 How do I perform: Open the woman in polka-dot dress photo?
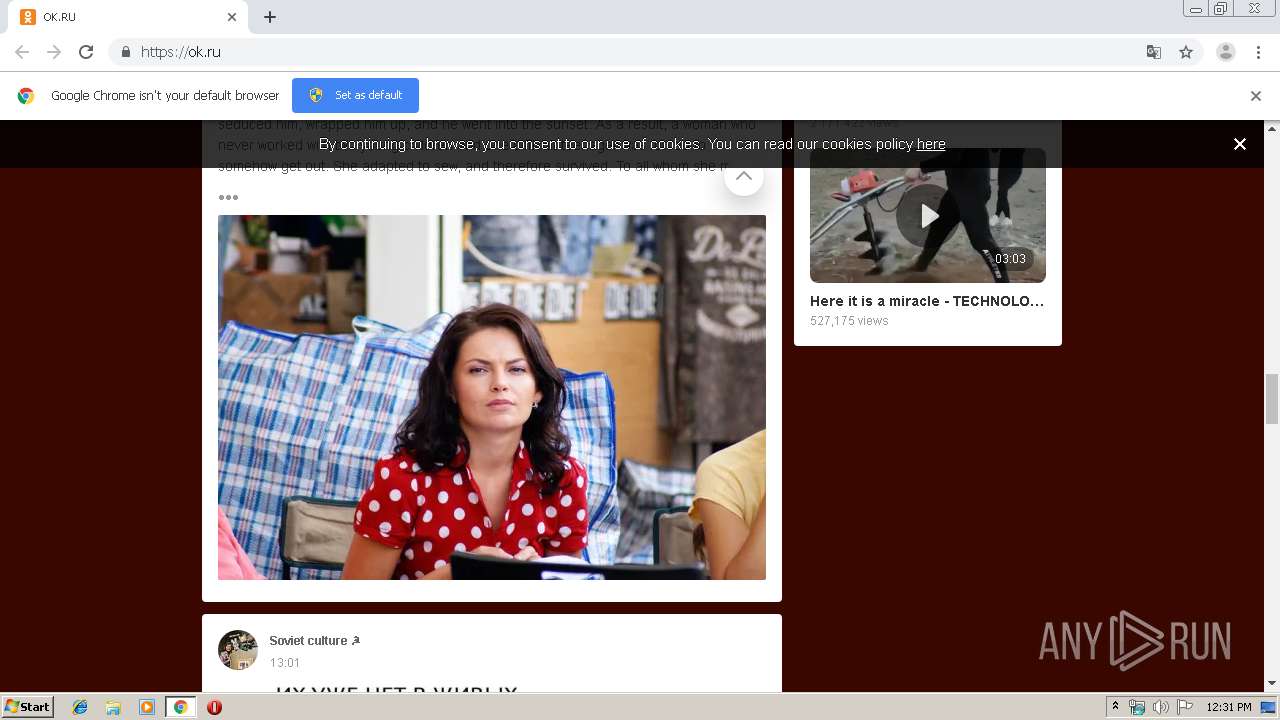pos(492,397)
